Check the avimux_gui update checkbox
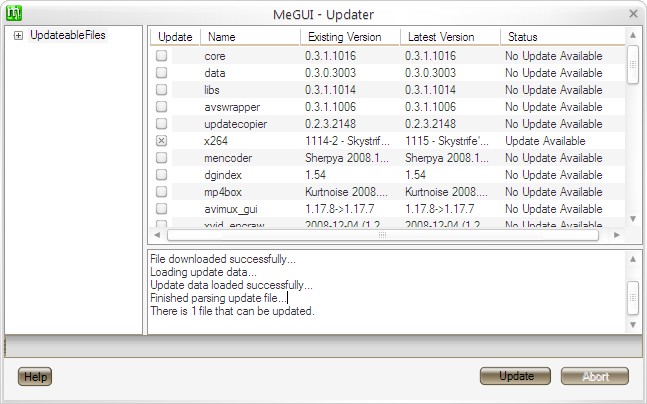 (x=161, y=208)
